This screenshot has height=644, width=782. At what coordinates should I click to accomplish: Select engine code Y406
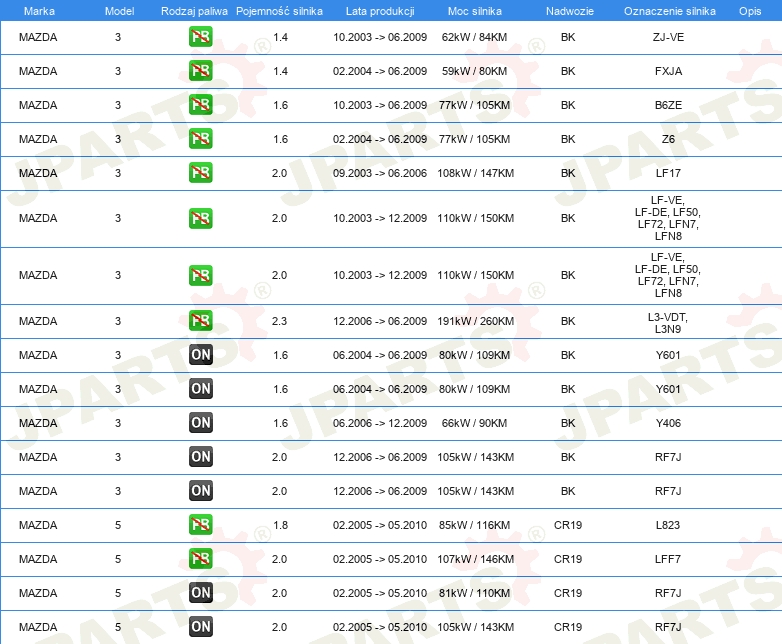pos(668,423)
